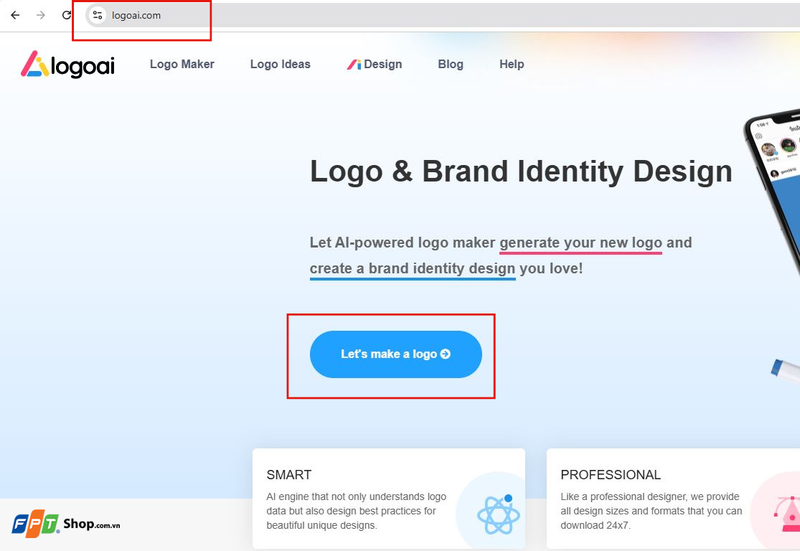Click the logoai logo in header
800x551 pixels.
click(x=68, y=65)
